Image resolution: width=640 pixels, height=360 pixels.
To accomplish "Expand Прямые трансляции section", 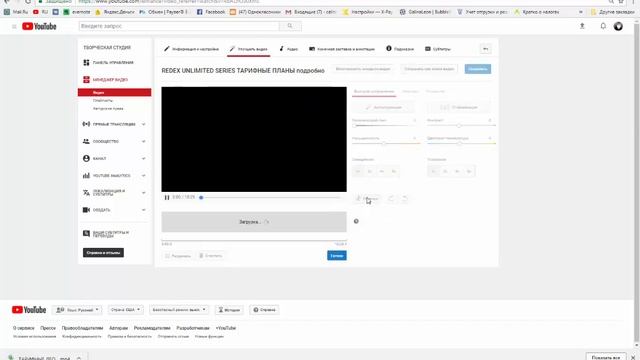I will 144,124.
